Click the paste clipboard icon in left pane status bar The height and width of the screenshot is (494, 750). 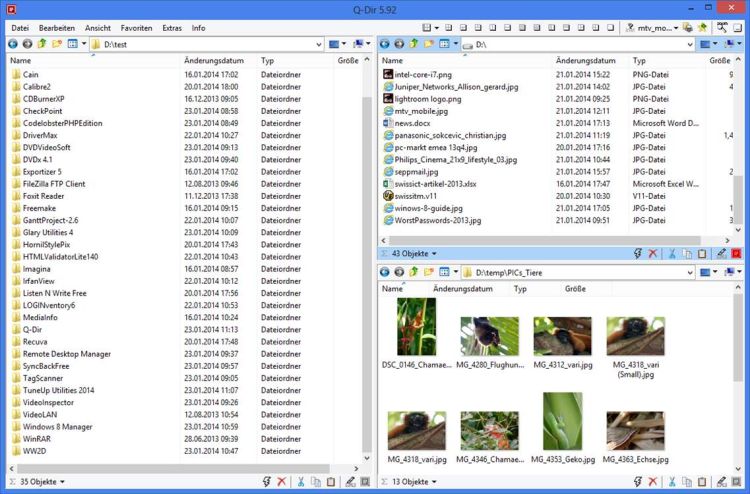pos(331,481)
